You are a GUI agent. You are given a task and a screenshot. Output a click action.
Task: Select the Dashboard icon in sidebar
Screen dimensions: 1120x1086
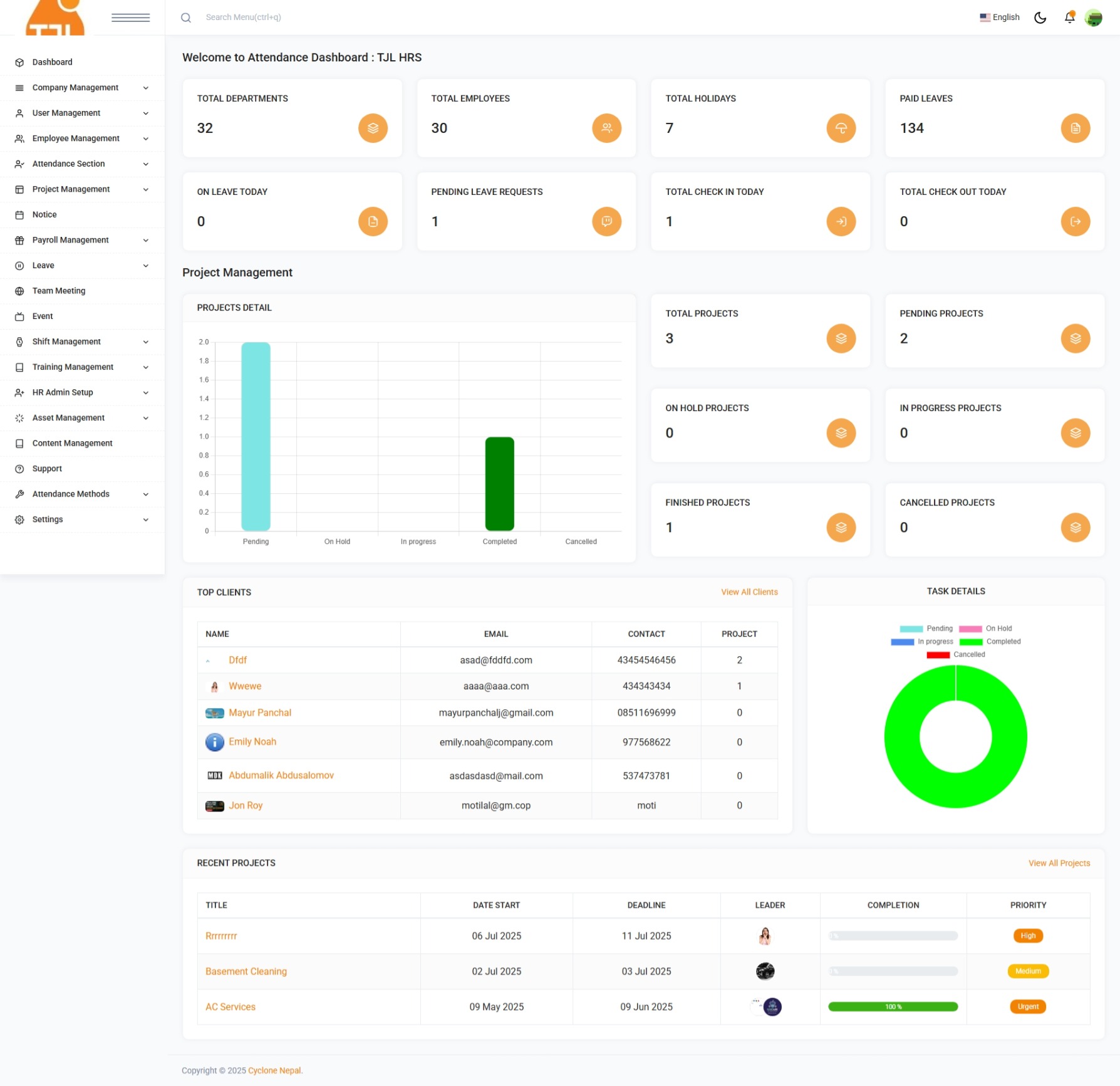18,62
